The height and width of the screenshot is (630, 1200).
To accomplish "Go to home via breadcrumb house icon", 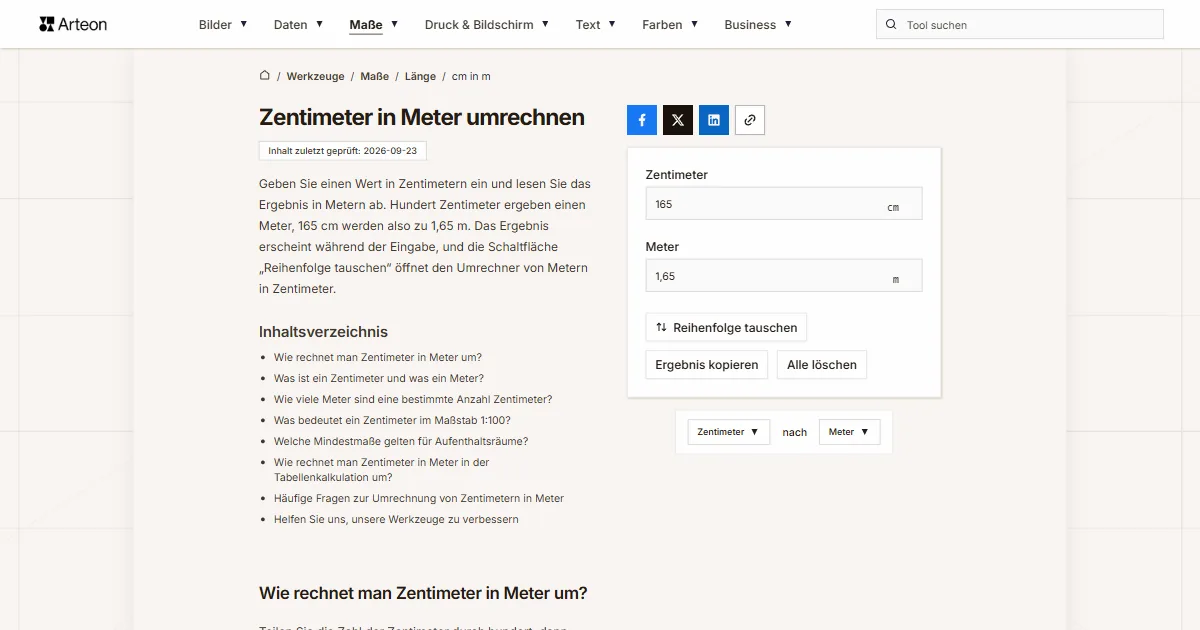I will 265,76.
